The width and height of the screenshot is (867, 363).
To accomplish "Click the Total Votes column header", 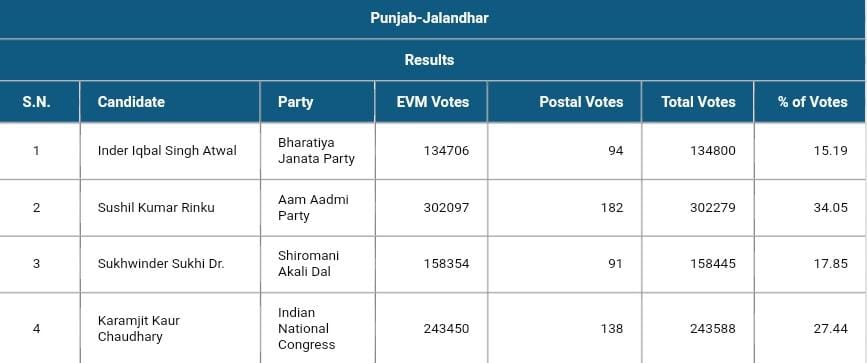I will click(698, 102).
